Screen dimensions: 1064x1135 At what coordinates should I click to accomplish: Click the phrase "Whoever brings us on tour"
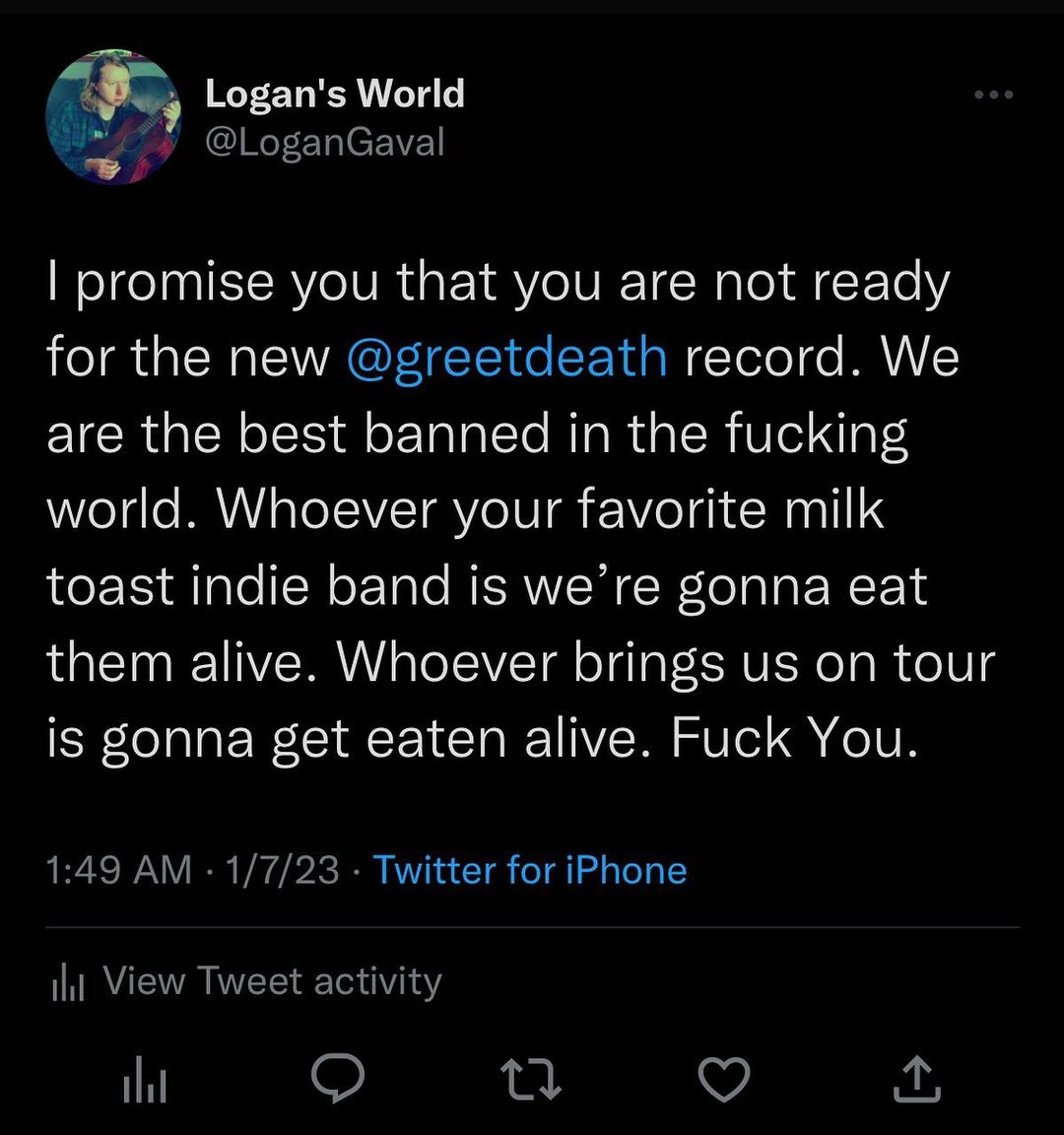tap(667, 662)
